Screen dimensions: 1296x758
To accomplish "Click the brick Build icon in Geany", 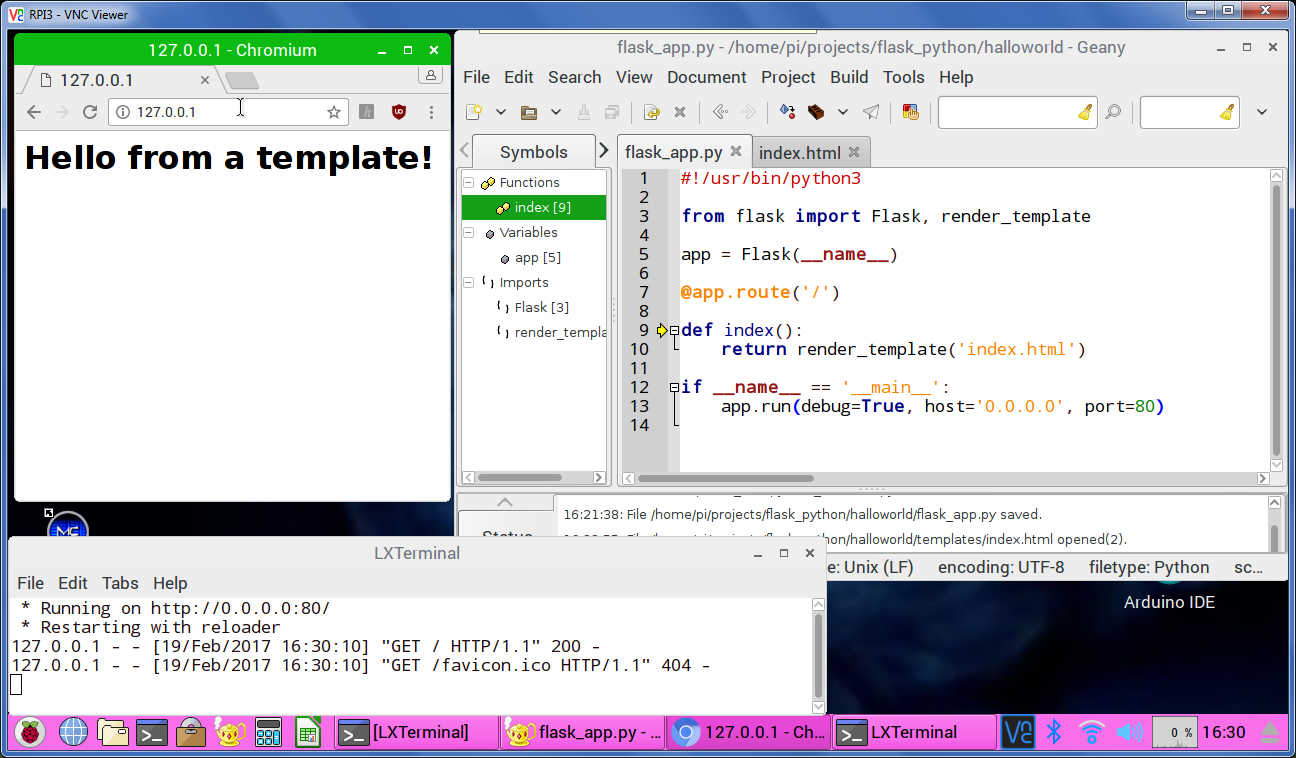I will pyautogui.click(x=816, y=112).
